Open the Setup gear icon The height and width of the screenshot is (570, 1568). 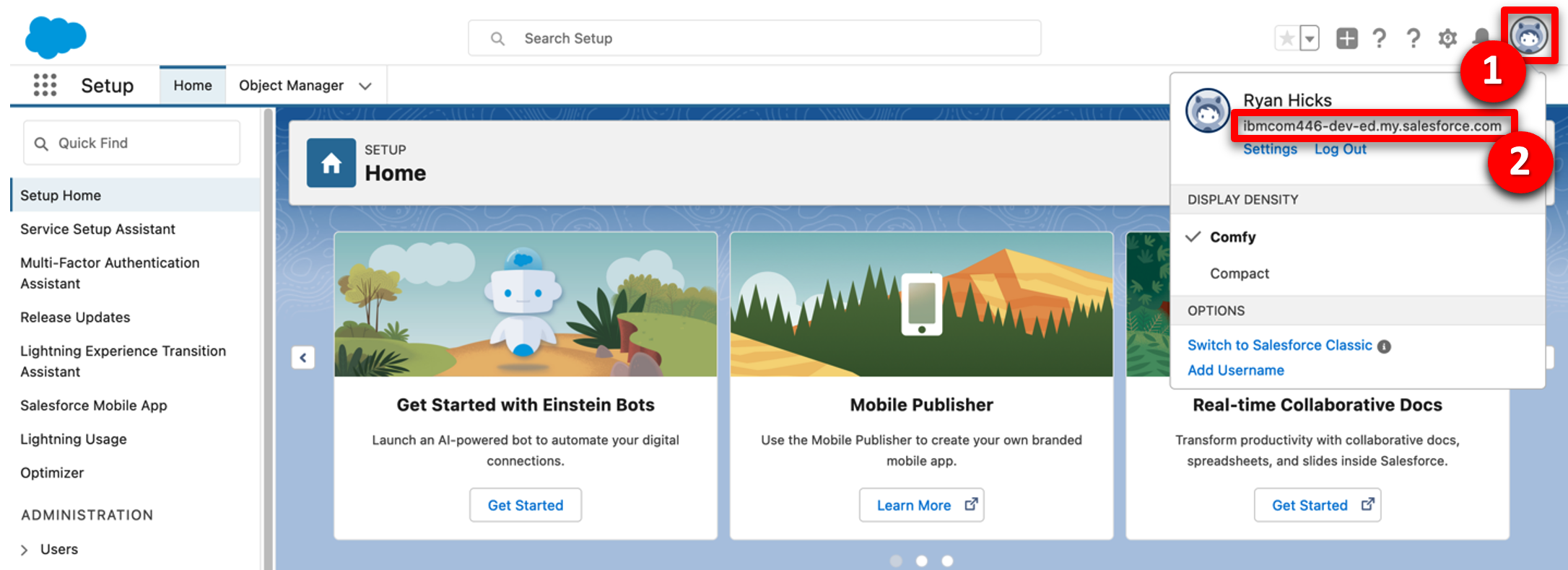(x=1447, y=38)
